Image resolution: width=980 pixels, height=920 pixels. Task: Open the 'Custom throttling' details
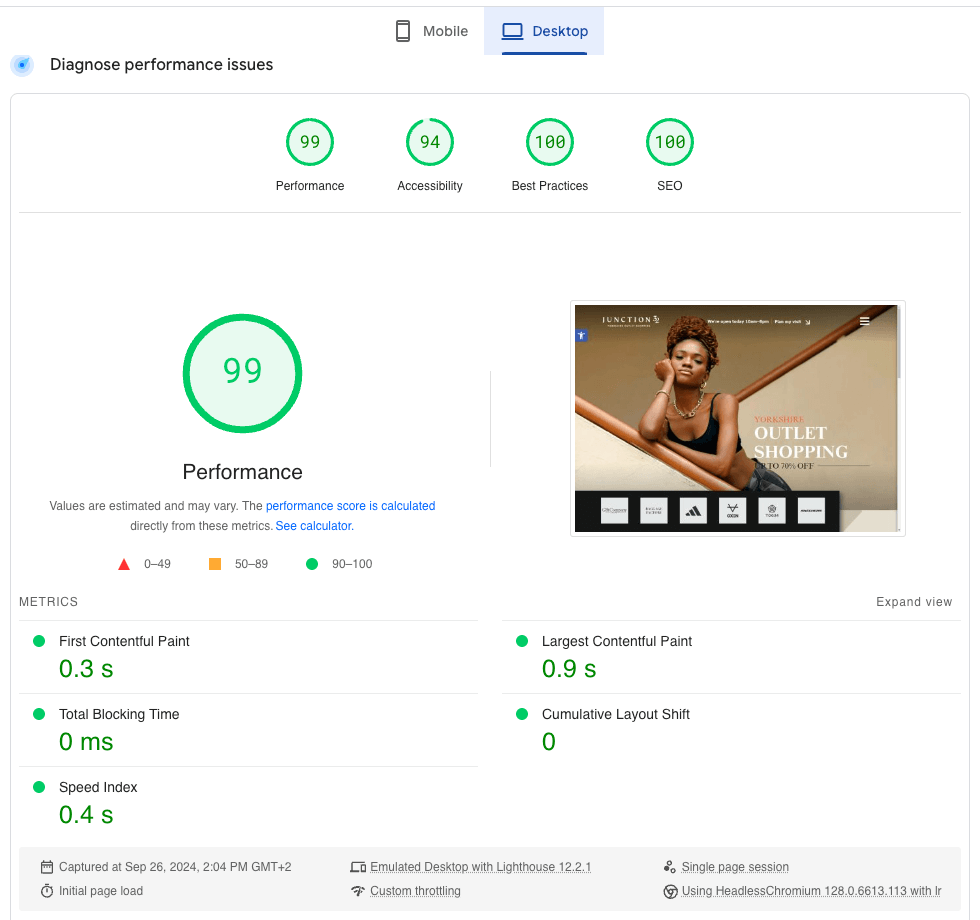pyautogui.click(x=415, y=891)
